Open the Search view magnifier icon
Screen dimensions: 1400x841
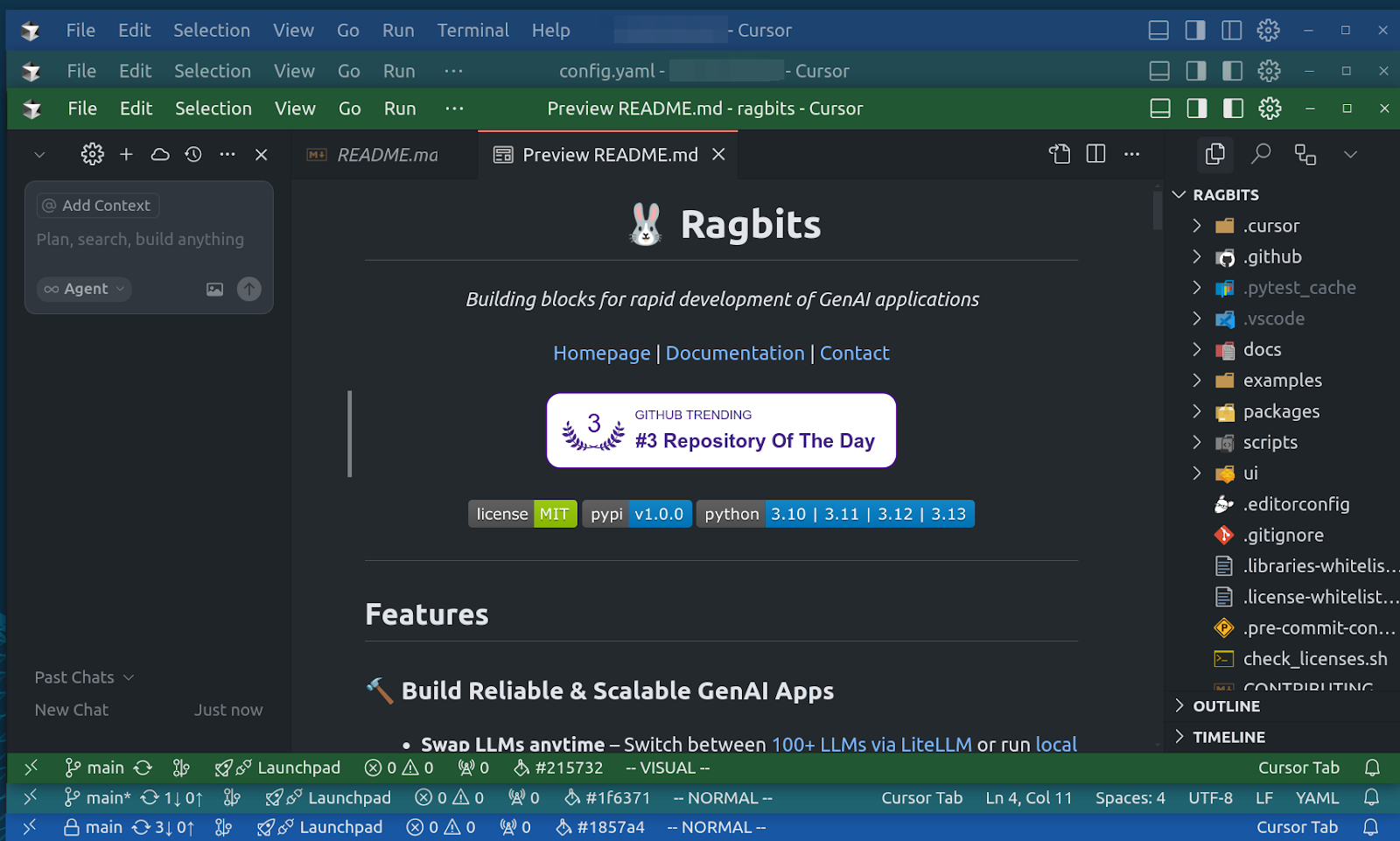pyautogui.click(x=1260, y=155)
